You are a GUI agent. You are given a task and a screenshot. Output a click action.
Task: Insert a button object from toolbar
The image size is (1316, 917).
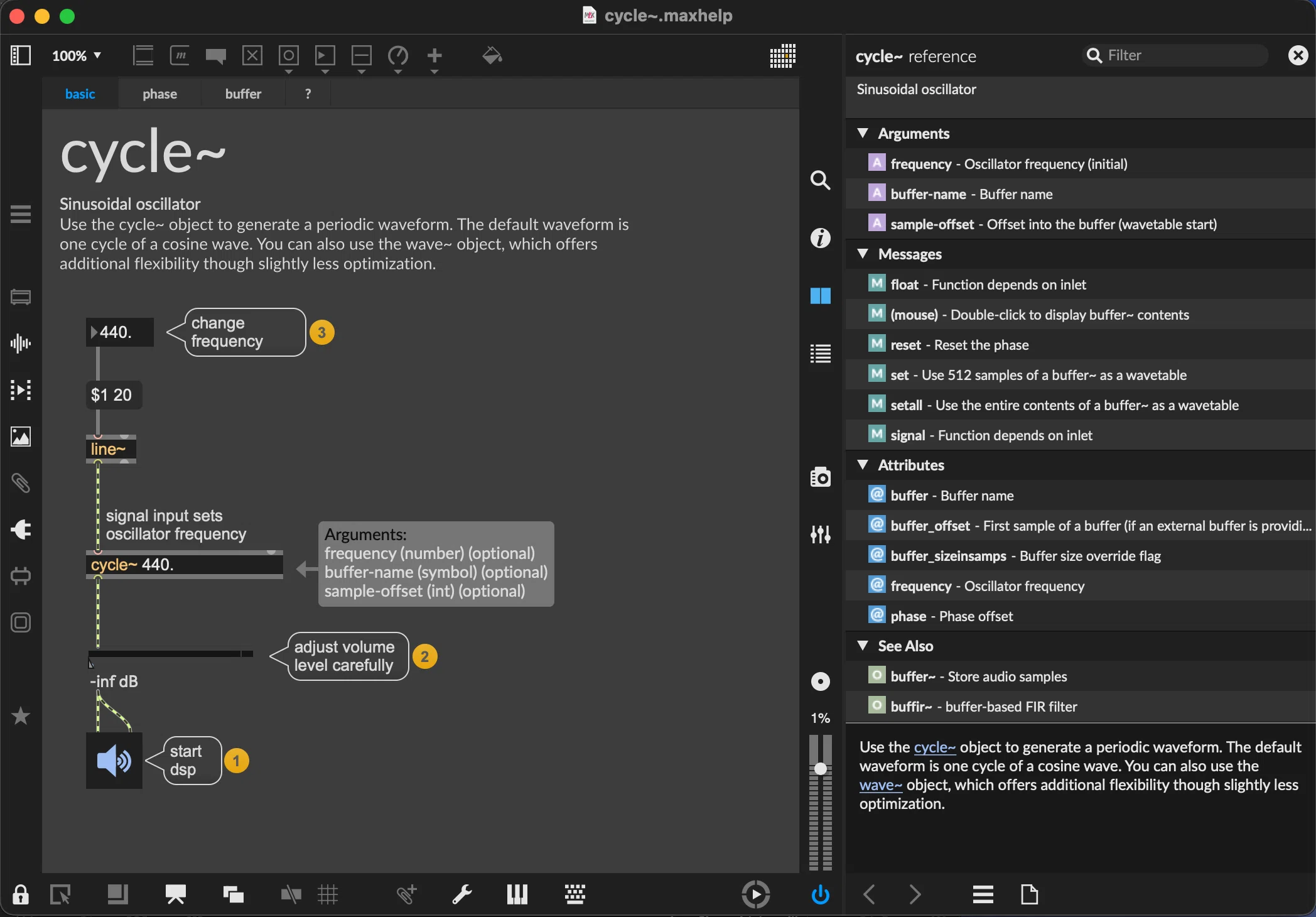[x=289, y=56]
